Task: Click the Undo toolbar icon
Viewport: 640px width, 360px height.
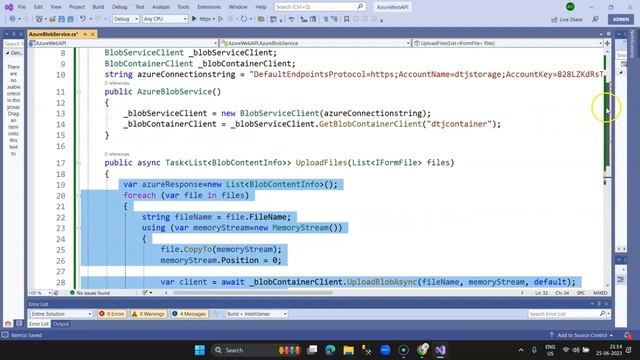Action: pyautogui.click(x=83, y=19)
